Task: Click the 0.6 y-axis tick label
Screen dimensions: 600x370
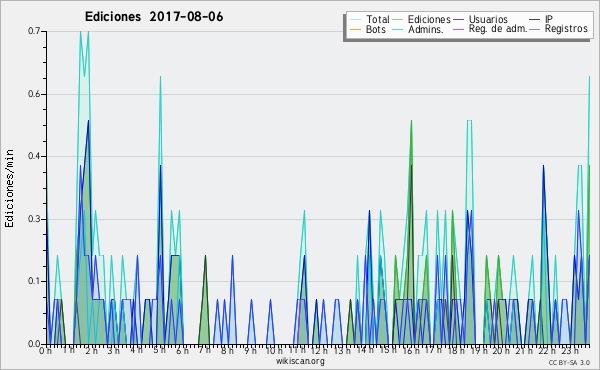Action: point(34,94)
